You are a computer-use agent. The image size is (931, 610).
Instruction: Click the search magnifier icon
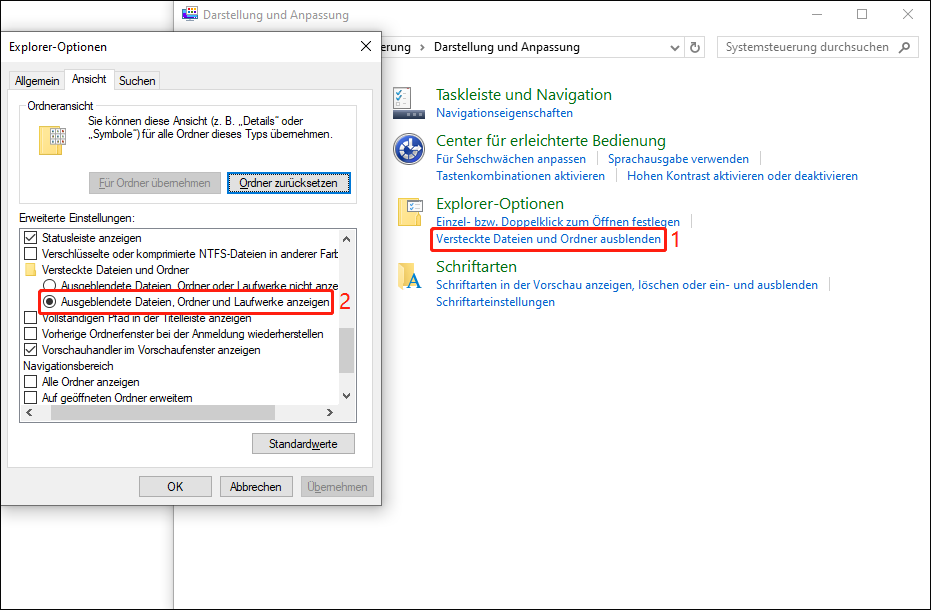904,47
